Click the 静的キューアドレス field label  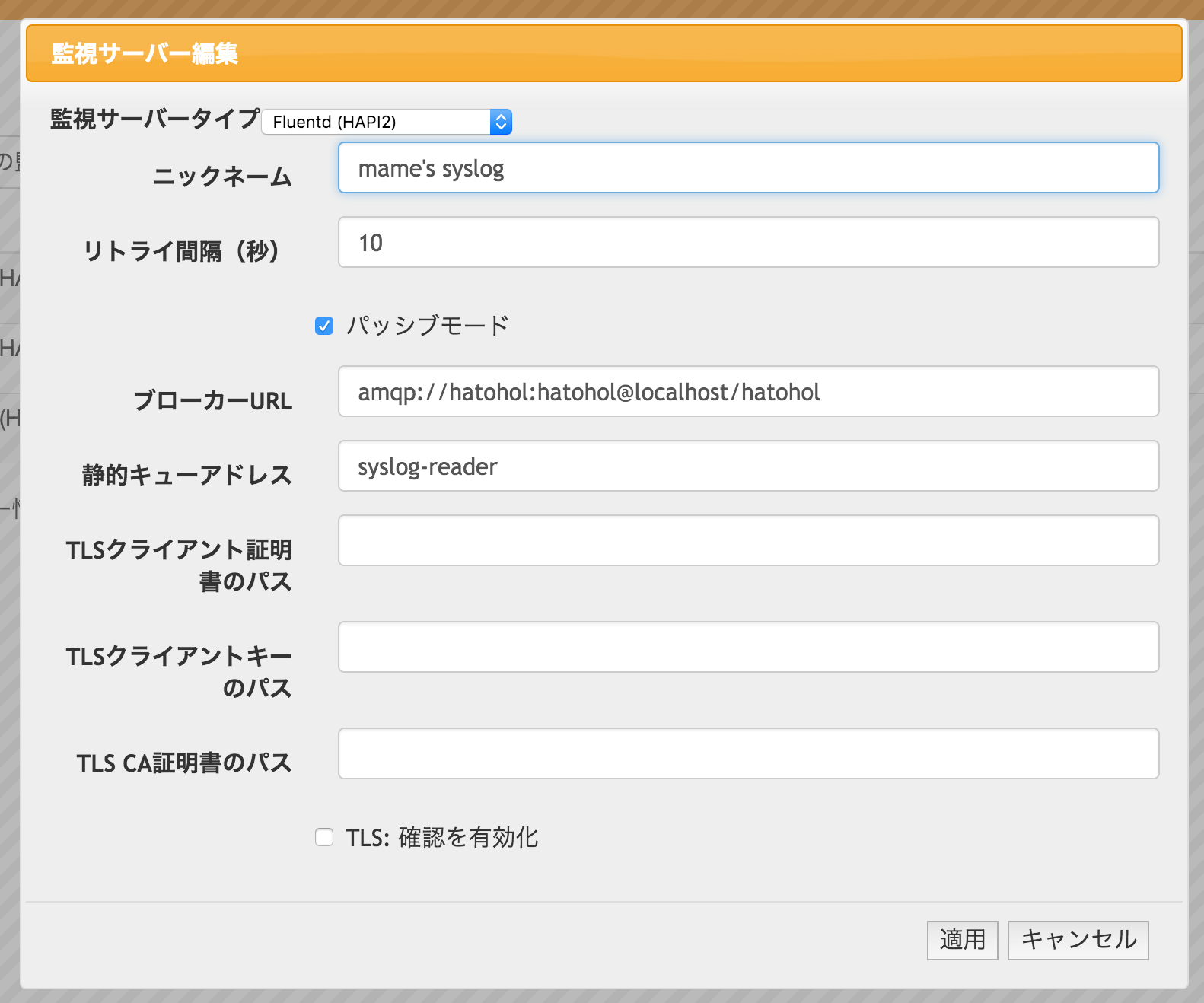(187, 475)
